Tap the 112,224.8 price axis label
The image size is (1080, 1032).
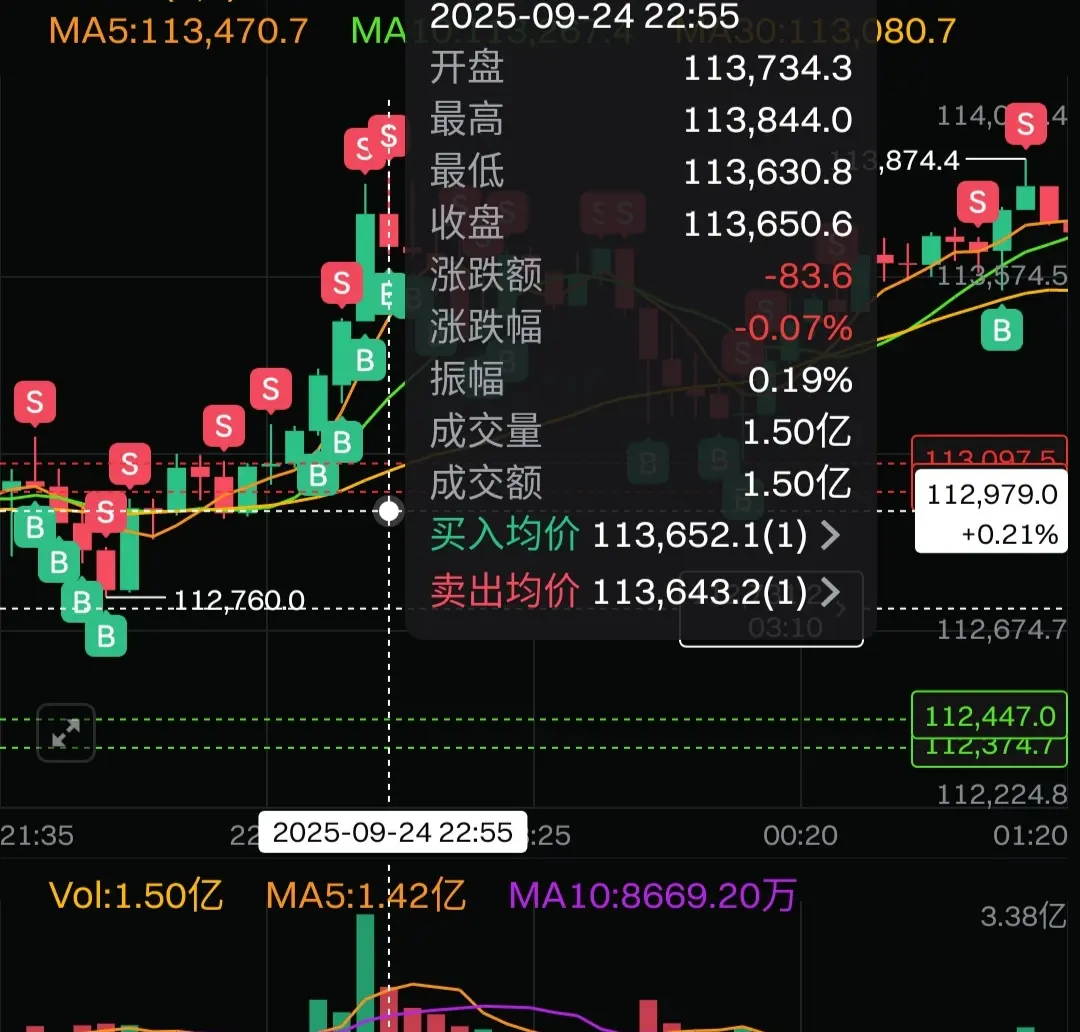pyautogui.click(x=1001, y=794)
